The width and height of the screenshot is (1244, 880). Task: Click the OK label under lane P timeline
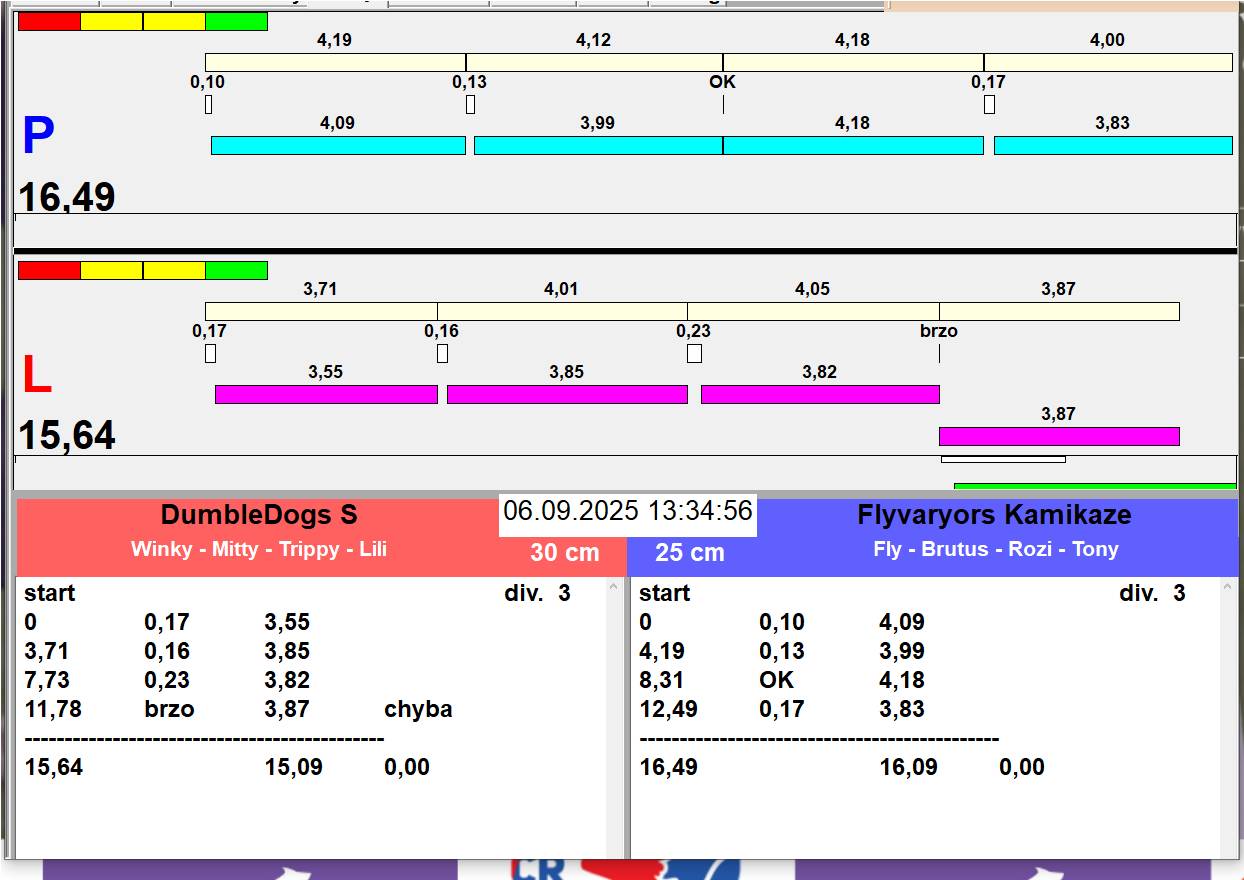(722, 82)
